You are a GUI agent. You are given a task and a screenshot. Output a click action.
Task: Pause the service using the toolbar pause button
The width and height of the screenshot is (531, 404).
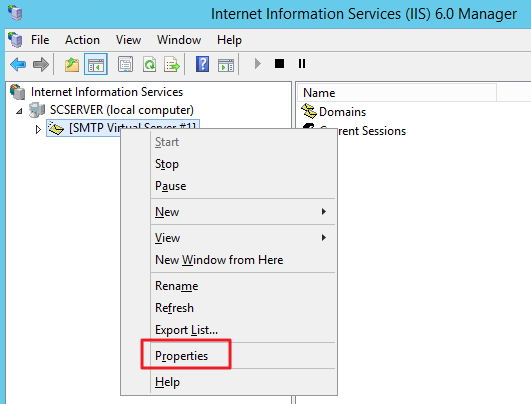pos(302,64)
